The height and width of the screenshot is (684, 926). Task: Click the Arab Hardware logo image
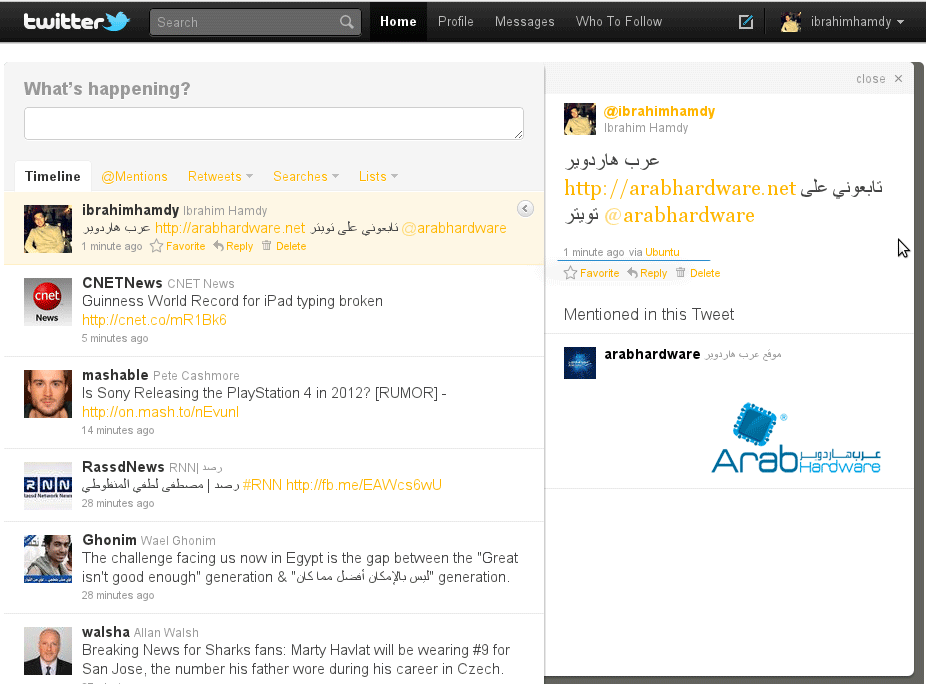coord(796,438)
